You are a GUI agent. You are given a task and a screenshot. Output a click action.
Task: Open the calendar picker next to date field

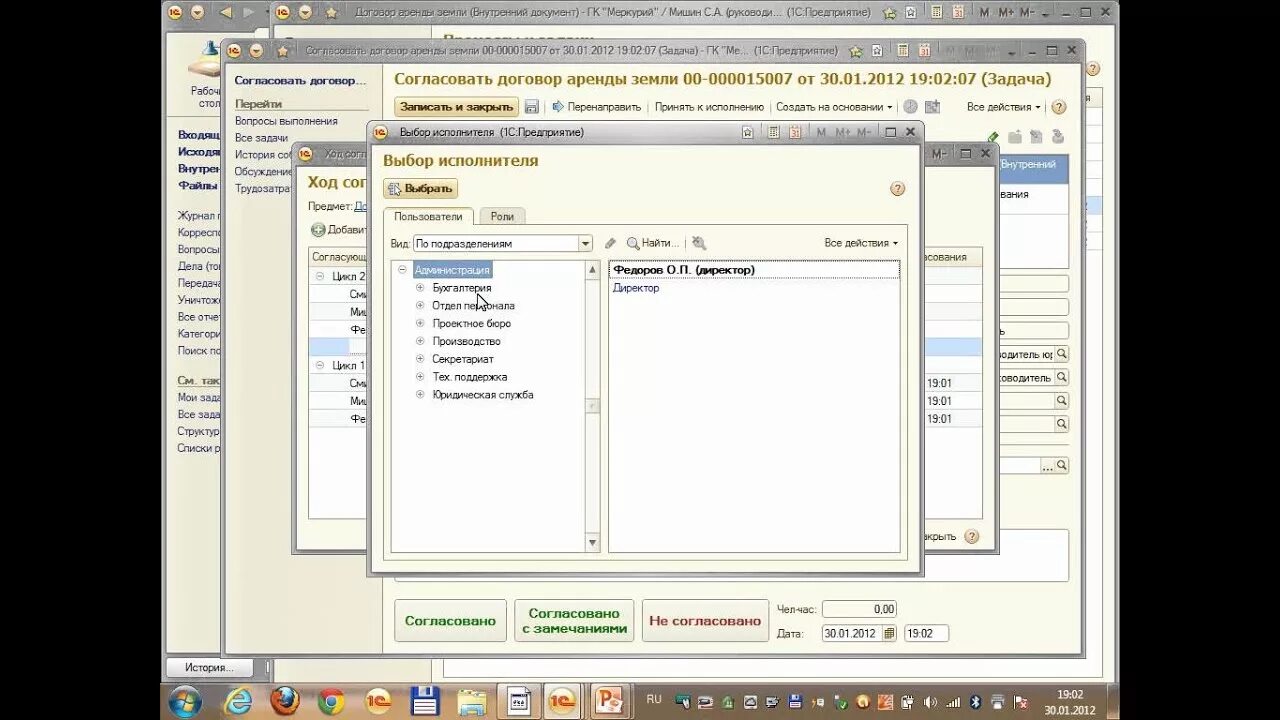pyautogui.click(x=890, y=633)
